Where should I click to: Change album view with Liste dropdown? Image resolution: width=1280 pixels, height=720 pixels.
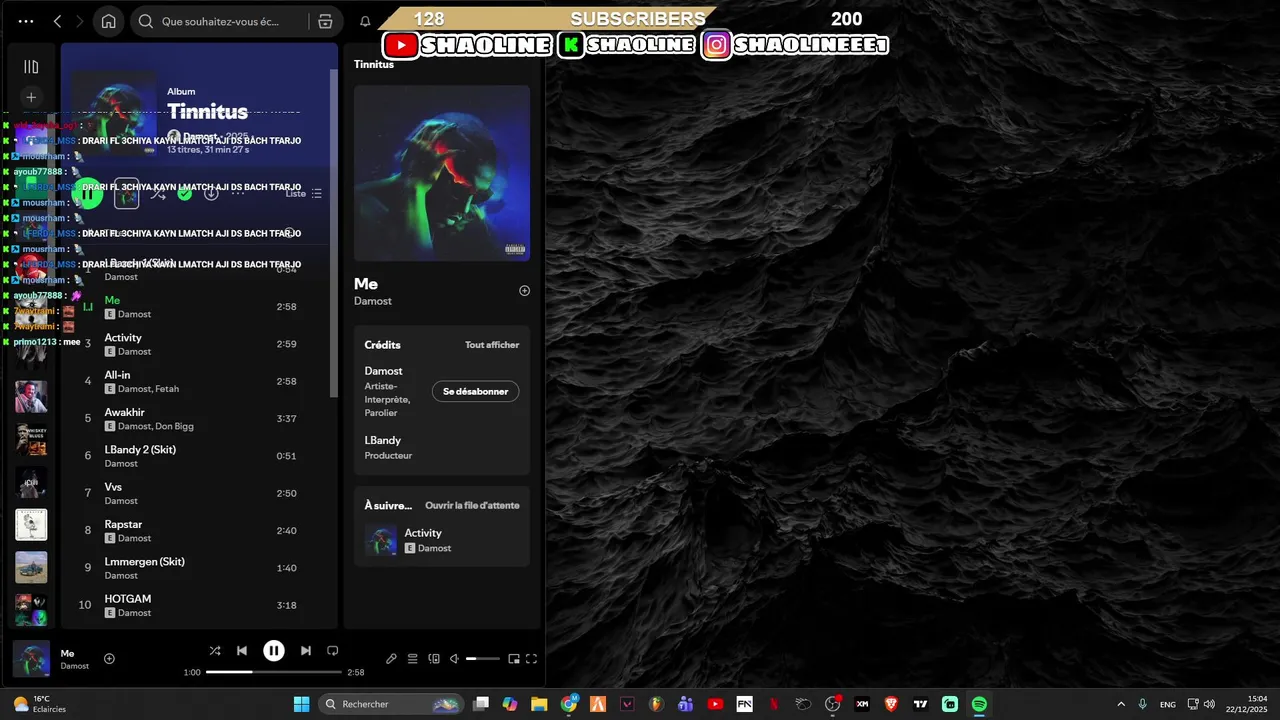pyautogui.click(x=304, y=193)
